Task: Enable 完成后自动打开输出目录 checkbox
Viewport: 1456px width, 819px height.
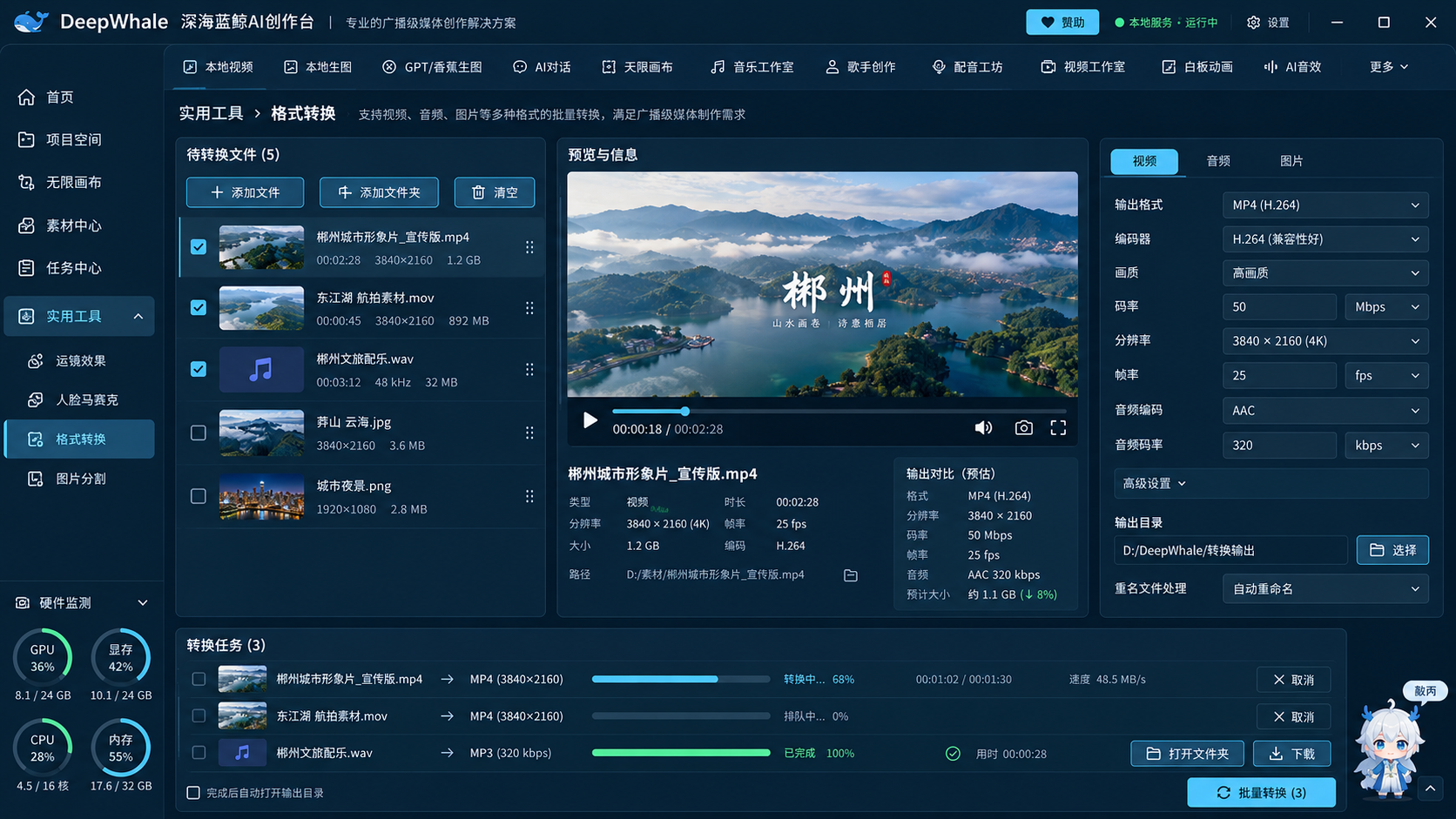Action: [x=193, y=793]
